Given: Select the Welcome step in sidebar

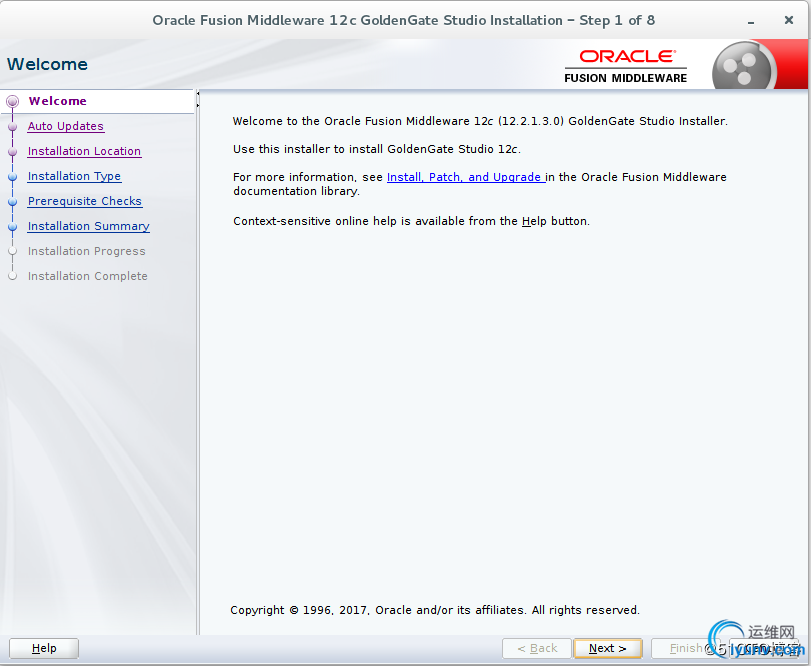Looking at the screenshot, I should tap(57, 101).
